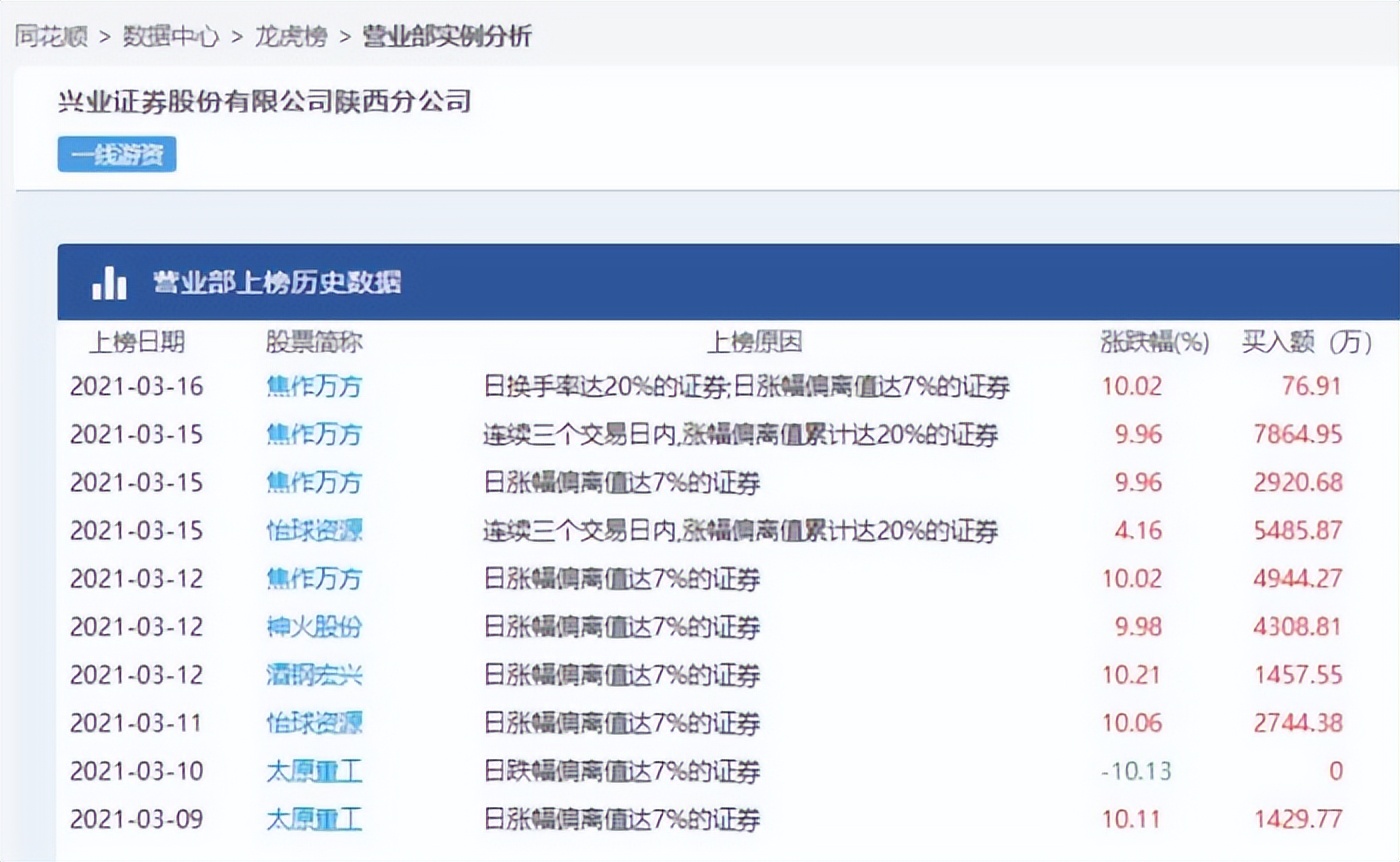The height and width of the screenshot is (862, 1400).
Task: Open 焦作万方 link in the 4944.27 row
Action: pos(314,578)
